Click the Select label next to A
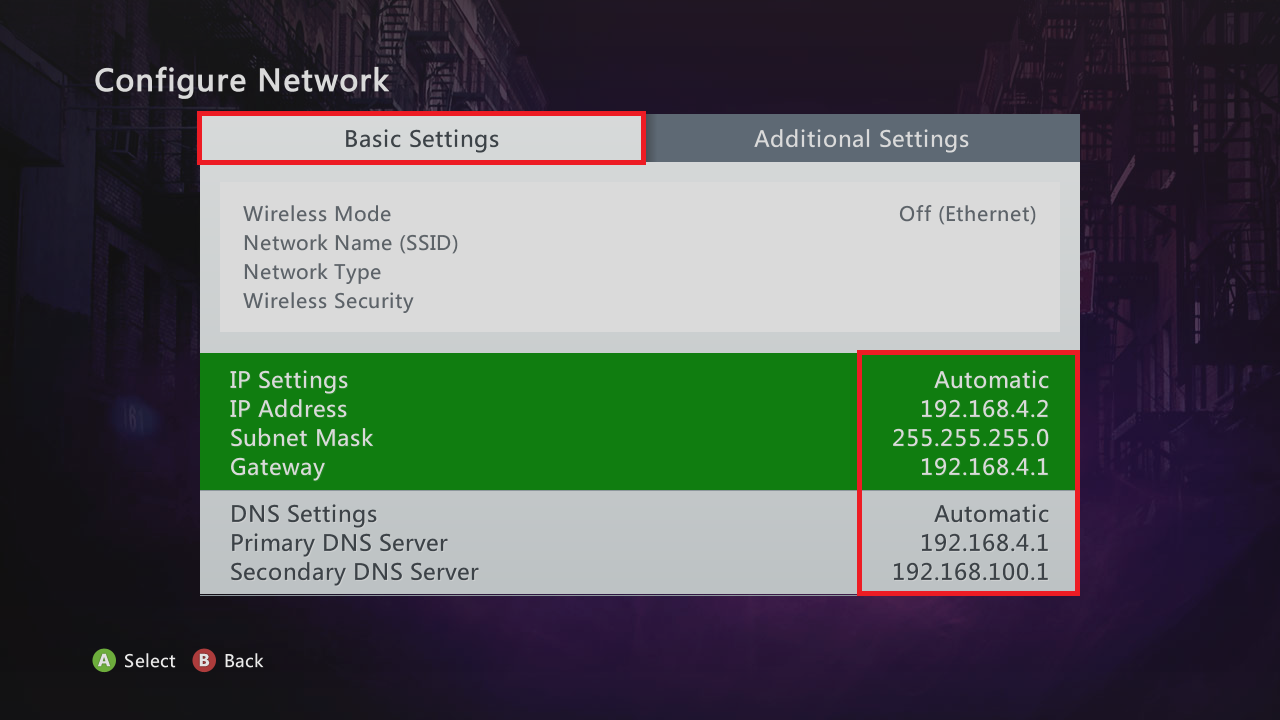The width and height of the screenshot is (1280, 720). [149, 660]
